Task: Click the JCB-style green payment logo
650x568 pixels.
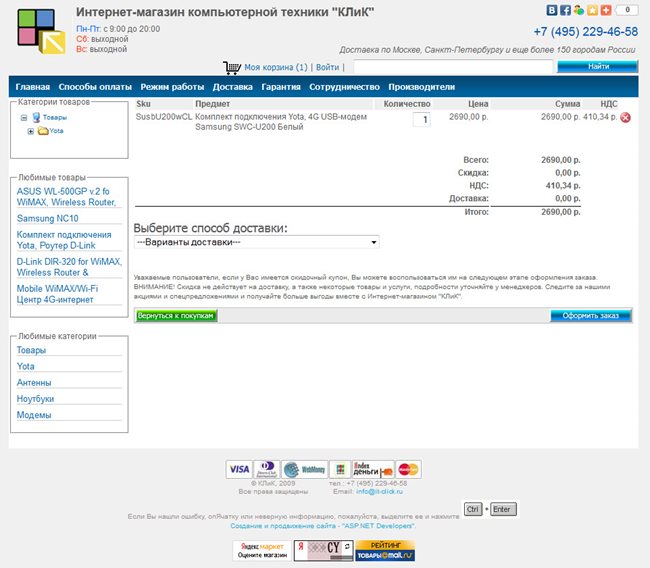Action: (x=340, y=469)
